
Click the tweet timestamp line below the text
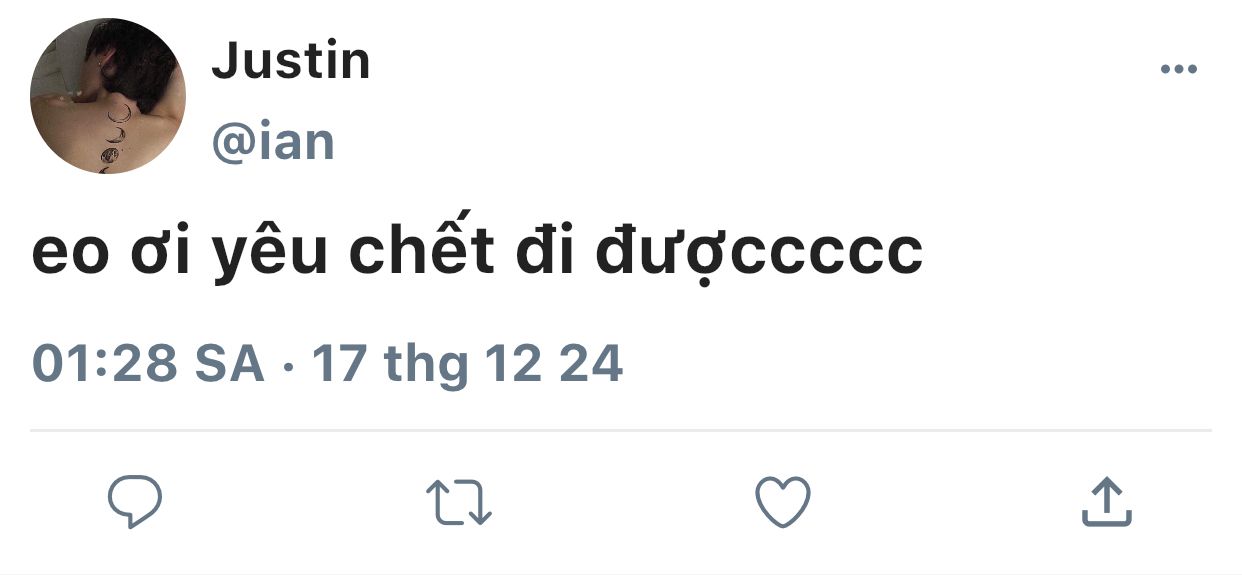point(328,364)
